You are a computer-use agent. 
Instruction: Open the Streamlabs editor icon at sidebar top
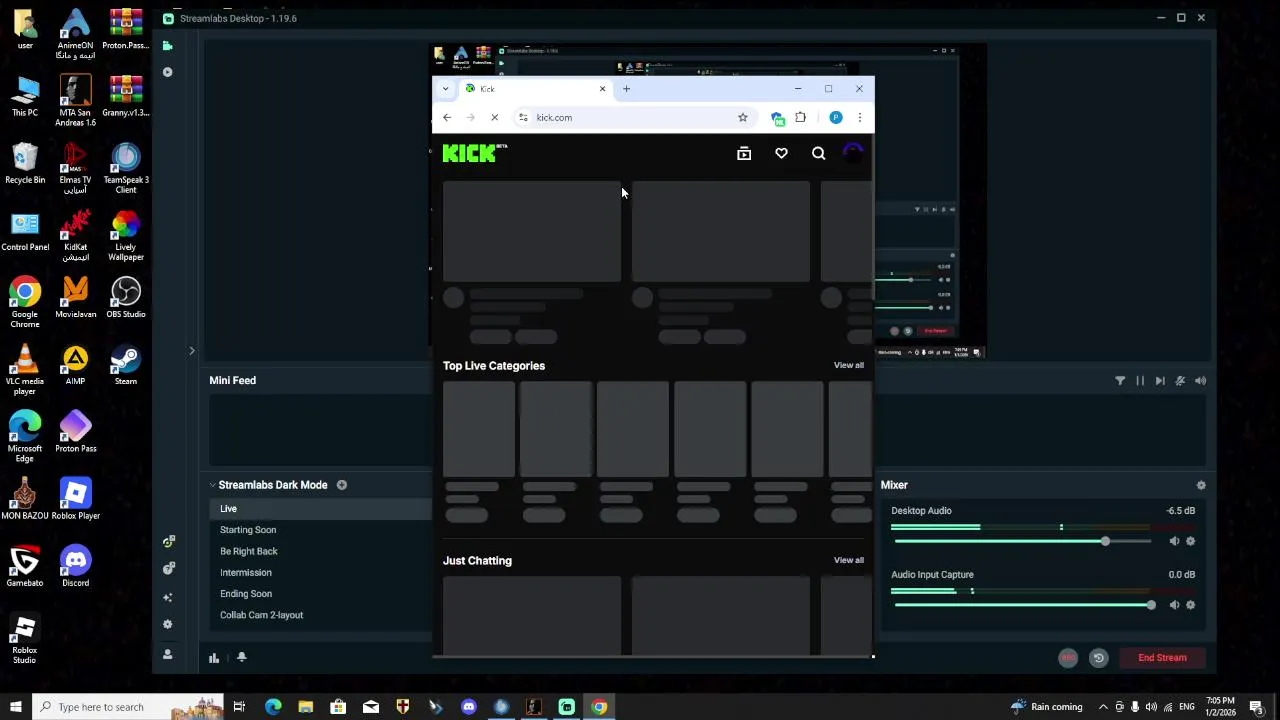[167, 46]
